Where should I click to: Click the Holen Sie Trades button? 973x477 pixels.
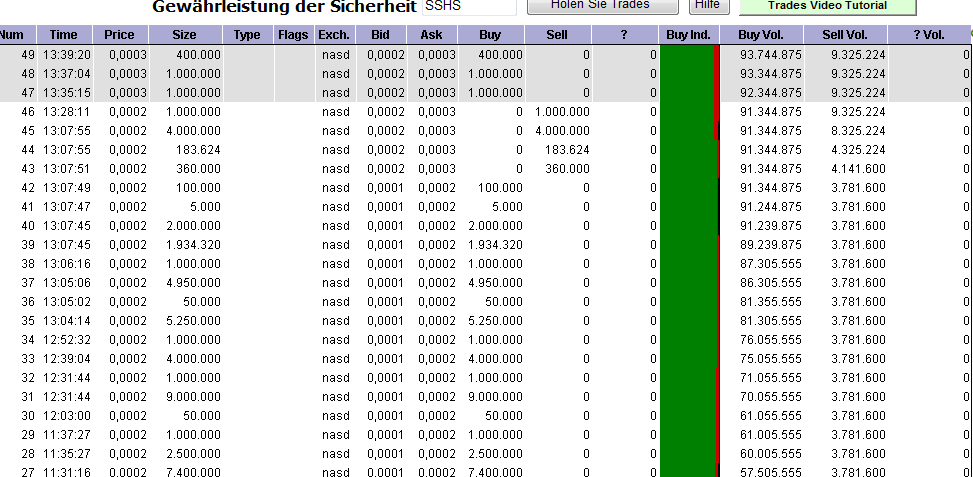tap(603, 5)
